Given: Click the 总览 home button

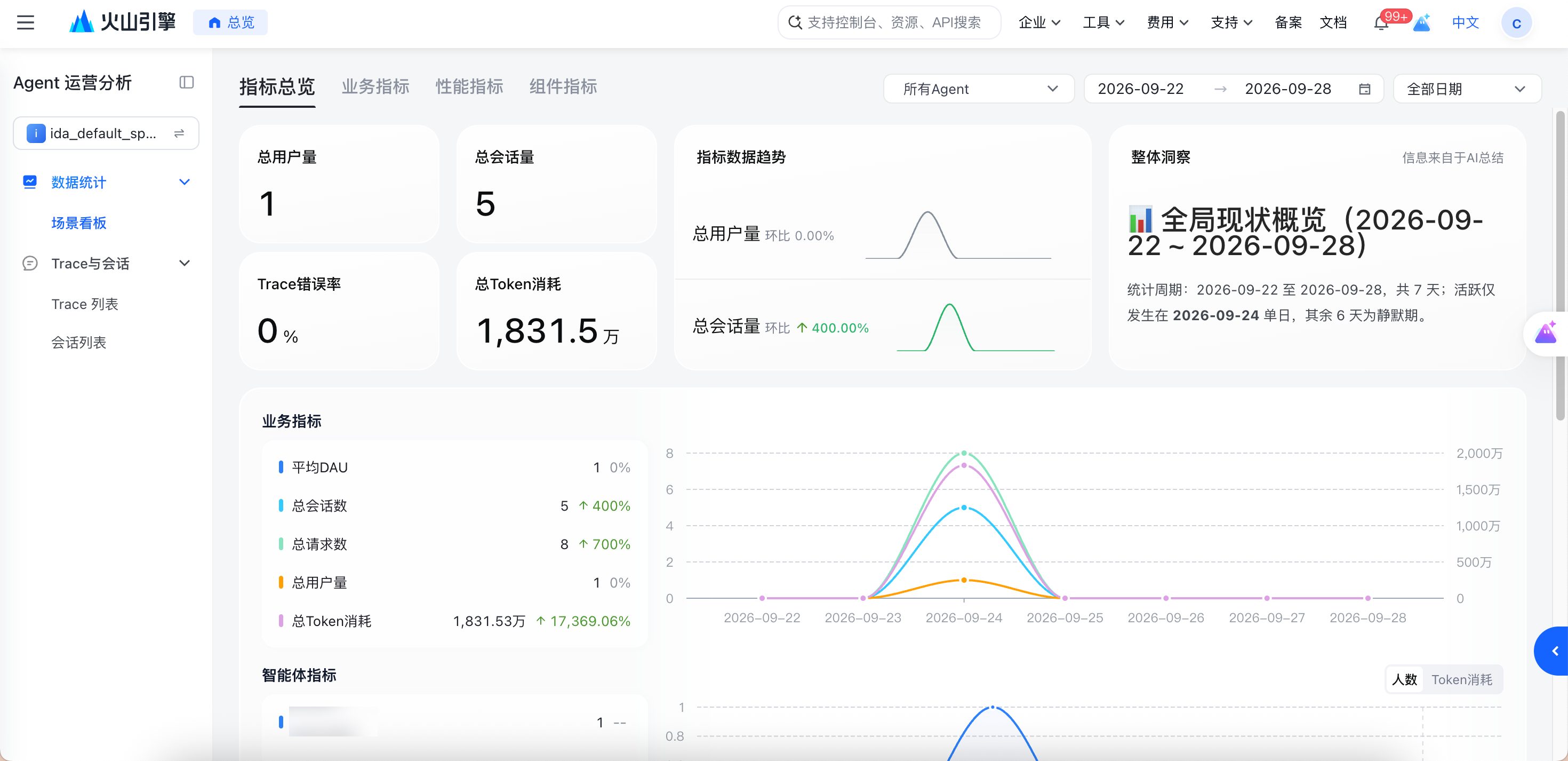Looking at the screenshot, I should click(231, 22).
